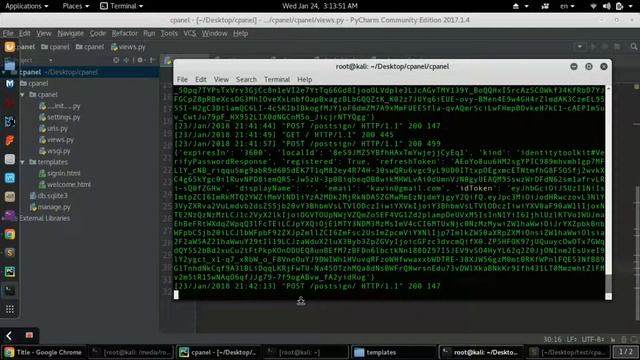640x360 pixels.
Task: Open Google Chrome from the dock
Action: point(9,234)
